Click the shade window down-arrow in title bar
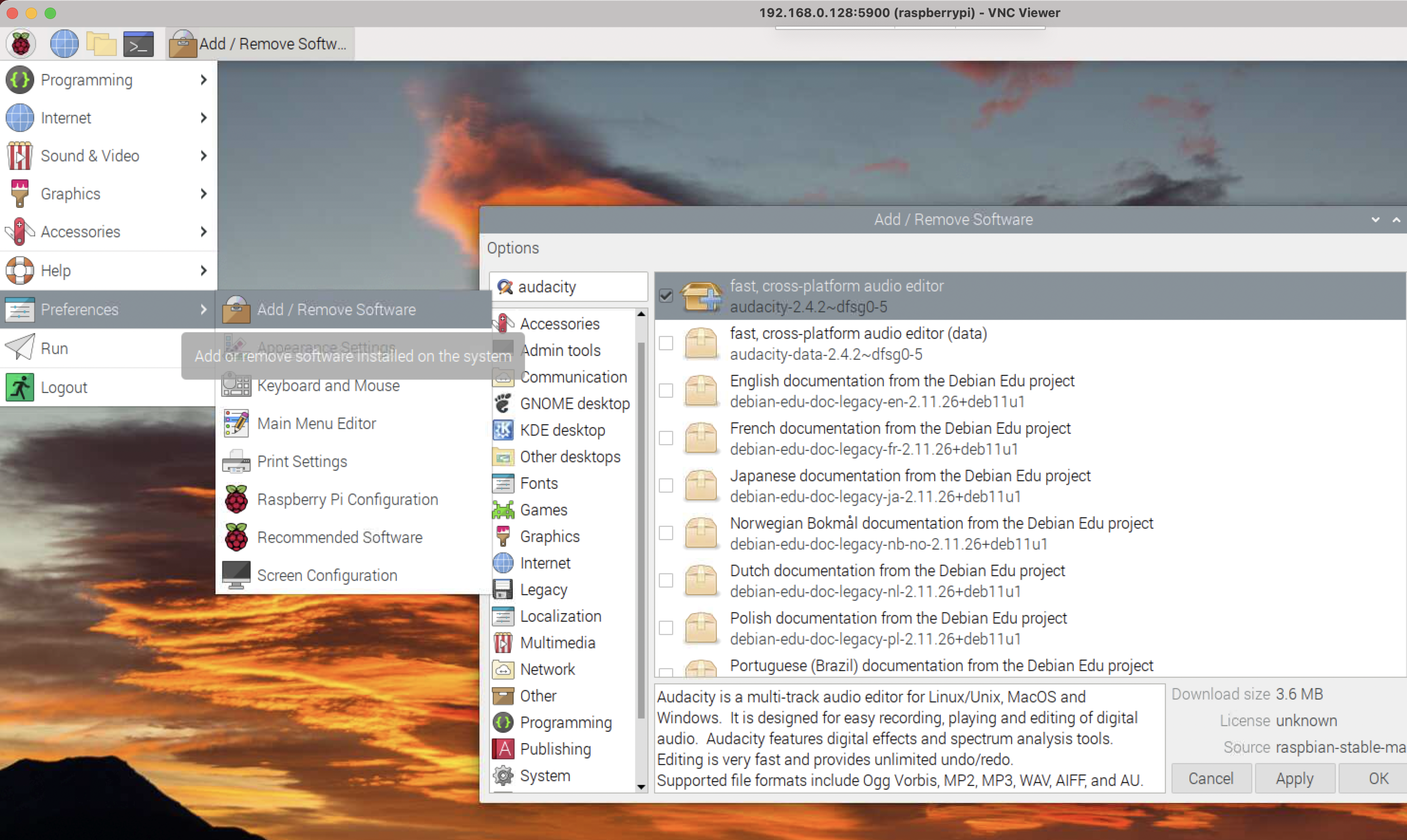The height and width of the screenshot is (840, 1407). tap(1375, 220)
